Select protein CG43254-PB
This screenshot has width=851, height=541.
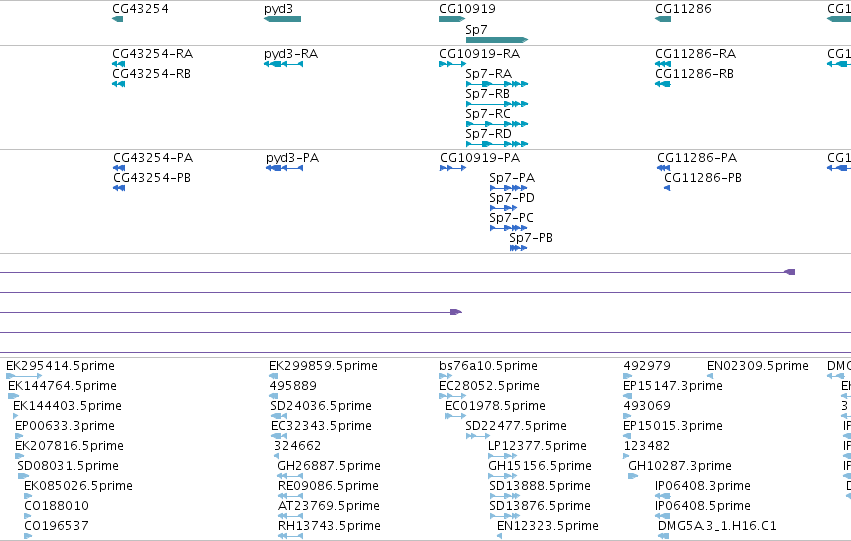119,188
